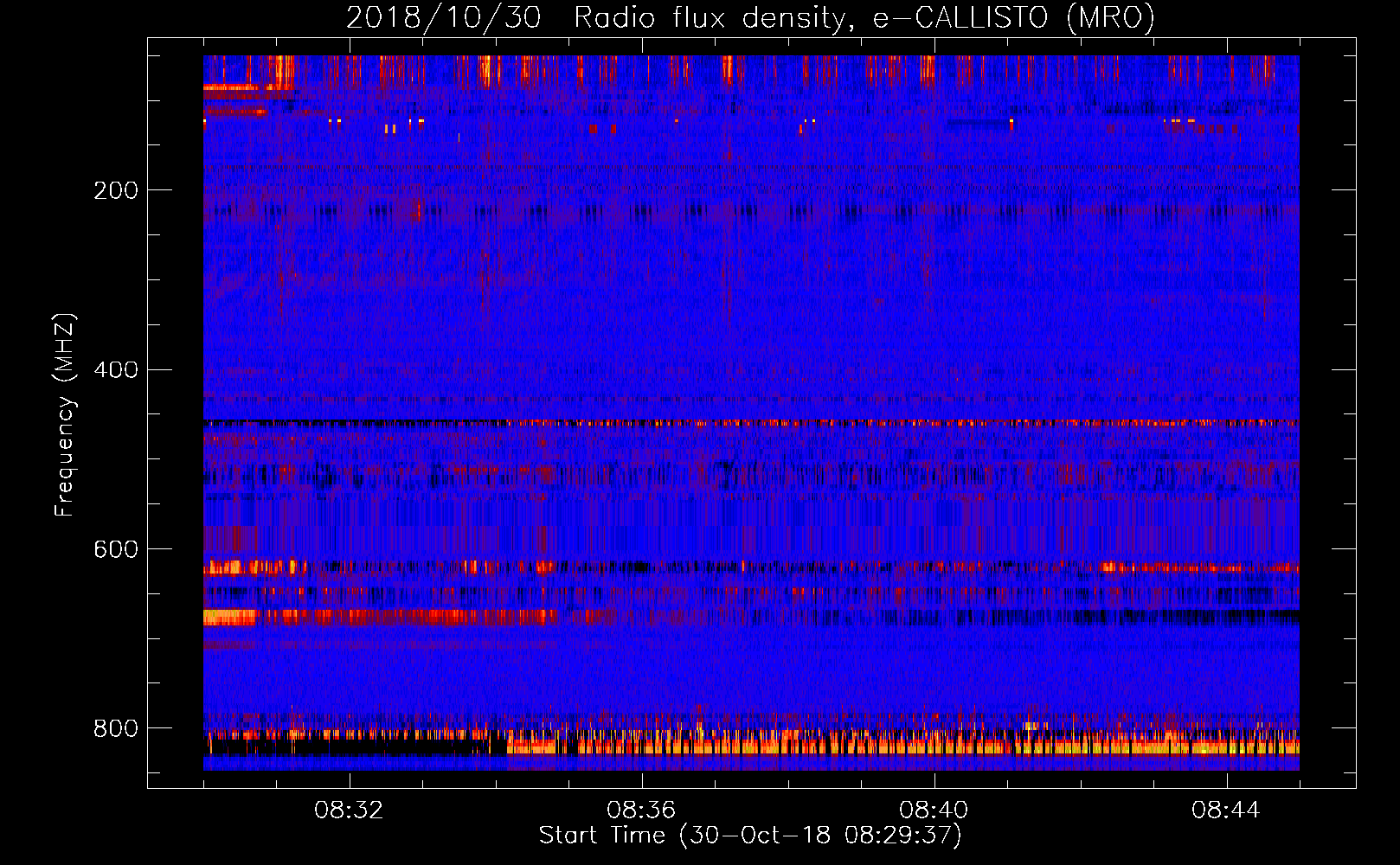
Task: Click the 08:36 time tick label
Action: click(x=641, y=811)
